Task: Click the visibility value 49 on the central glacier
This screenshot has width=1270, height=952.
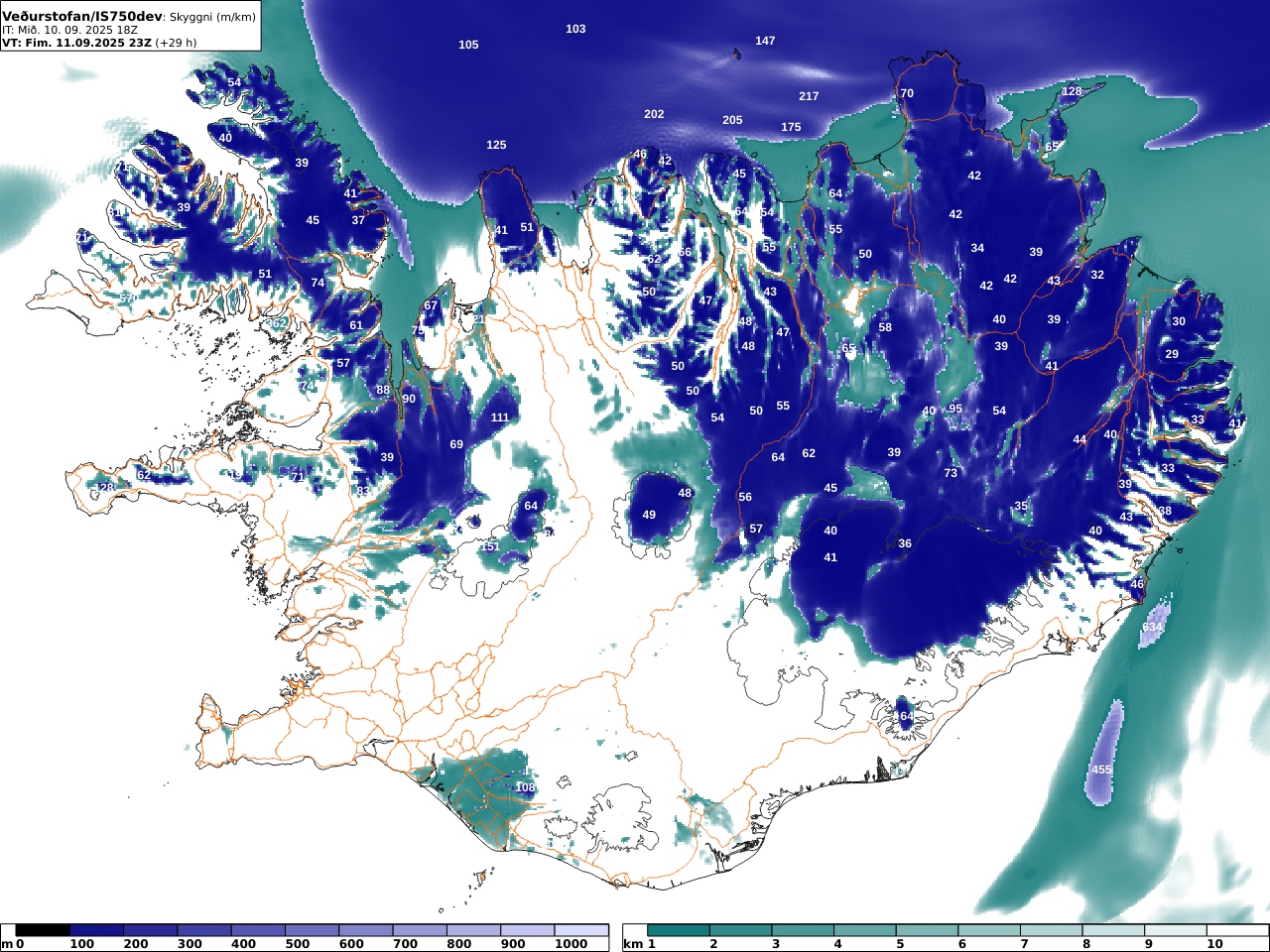Action: point(649,515)
